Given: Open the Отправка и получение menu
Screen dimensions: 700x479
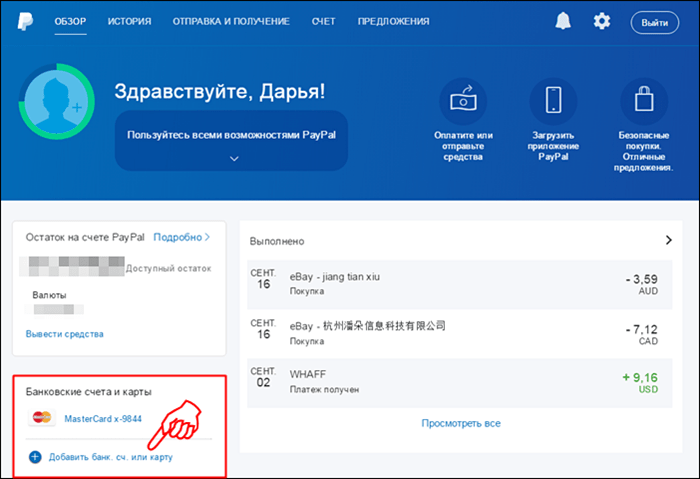Looking at the screenshot, I should (231, 21).
